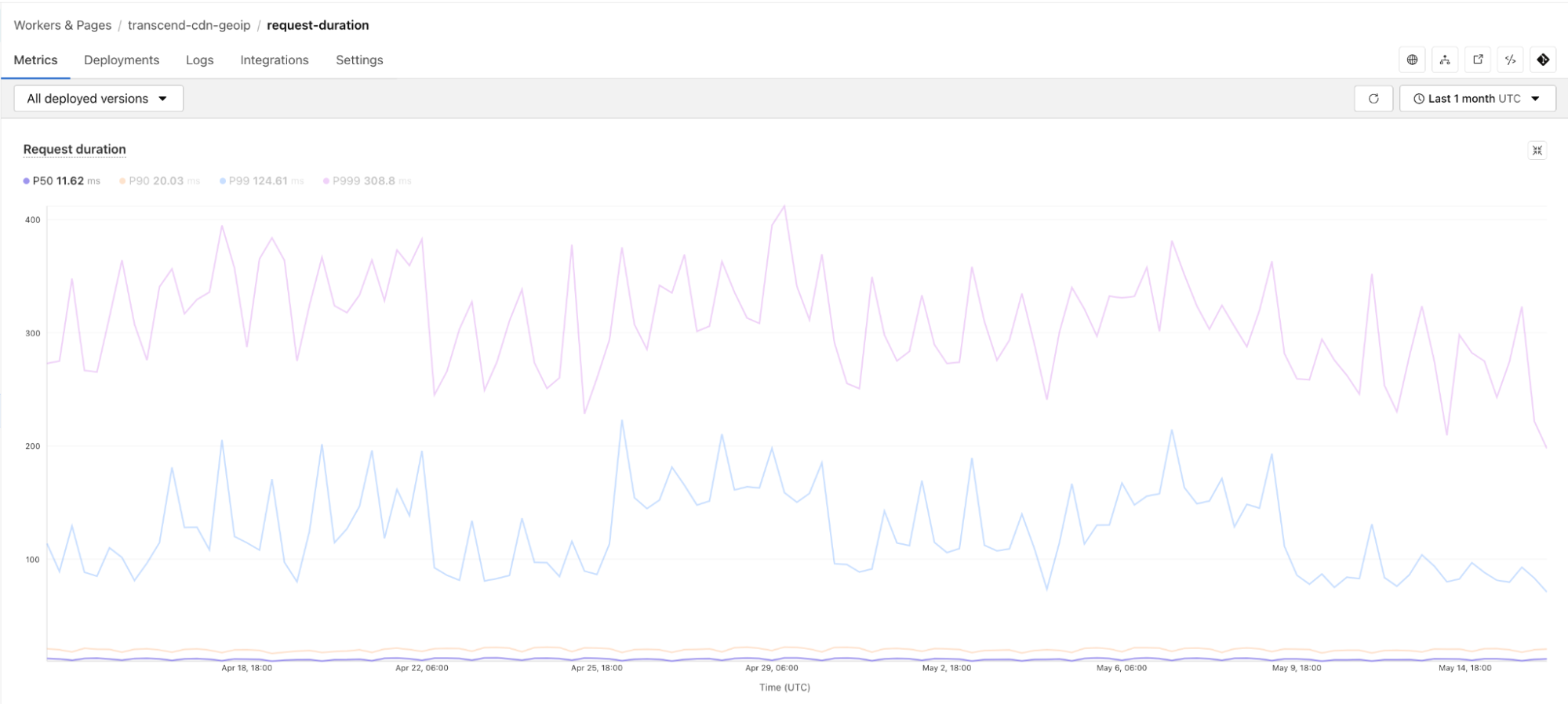Click the purple P50 legend dot
The width and height of the screenshot is (1568, 704).
click(27, 181)
